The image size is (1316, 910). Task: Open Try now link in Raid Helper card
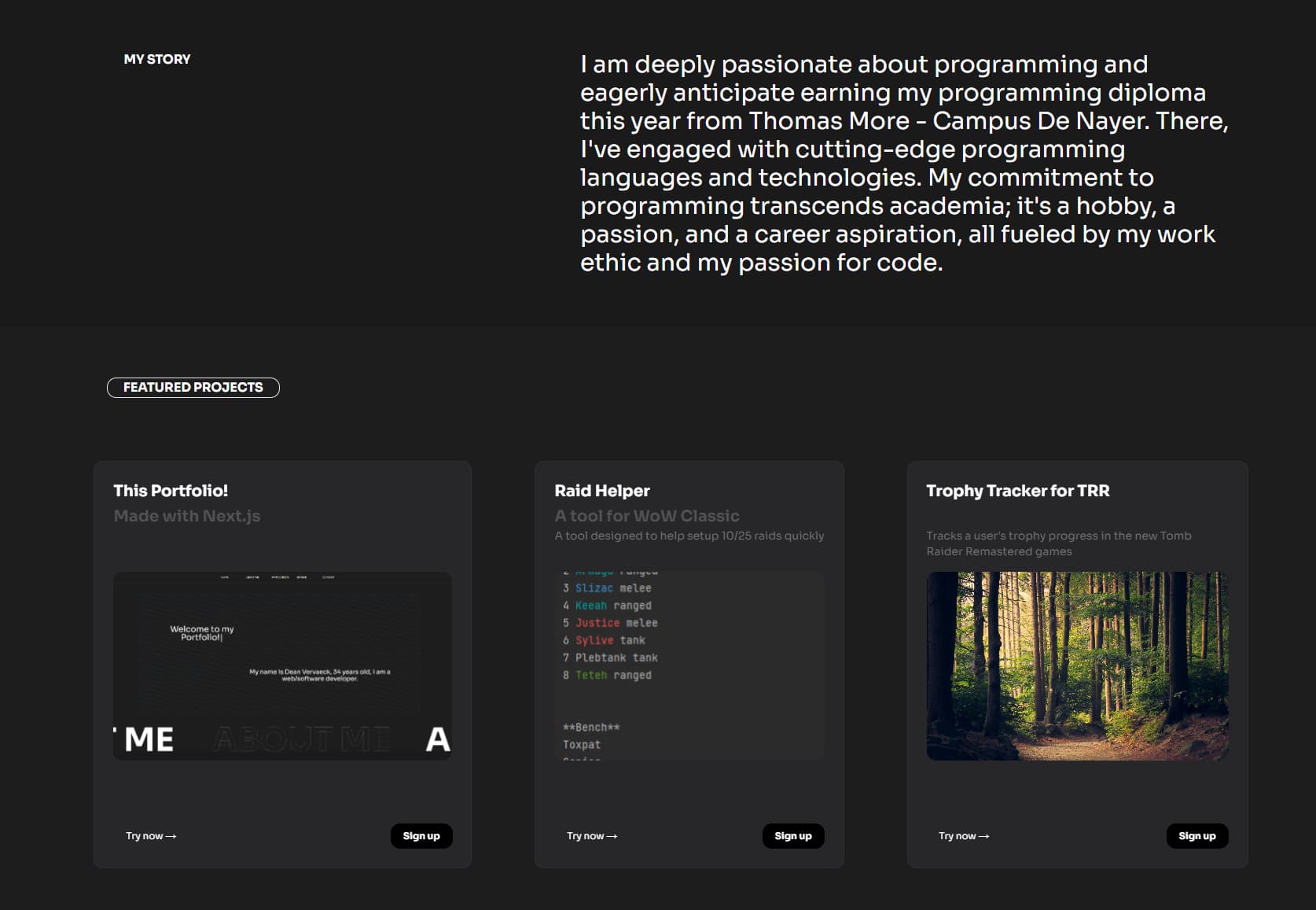[x=592, y=836]
